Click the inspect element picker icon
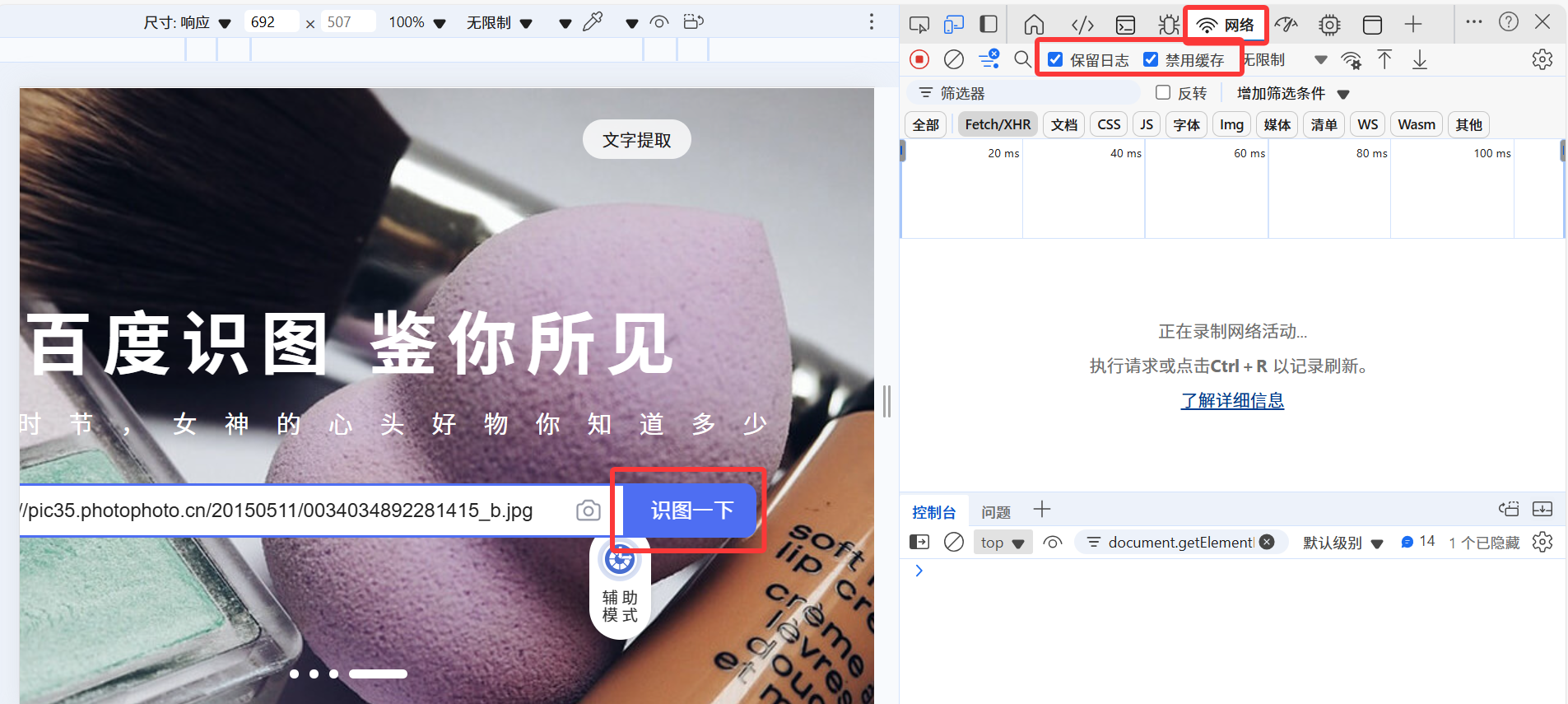The height and width of the screenshot is (704, 1568). pyautogui.click(x=919, y=25)
